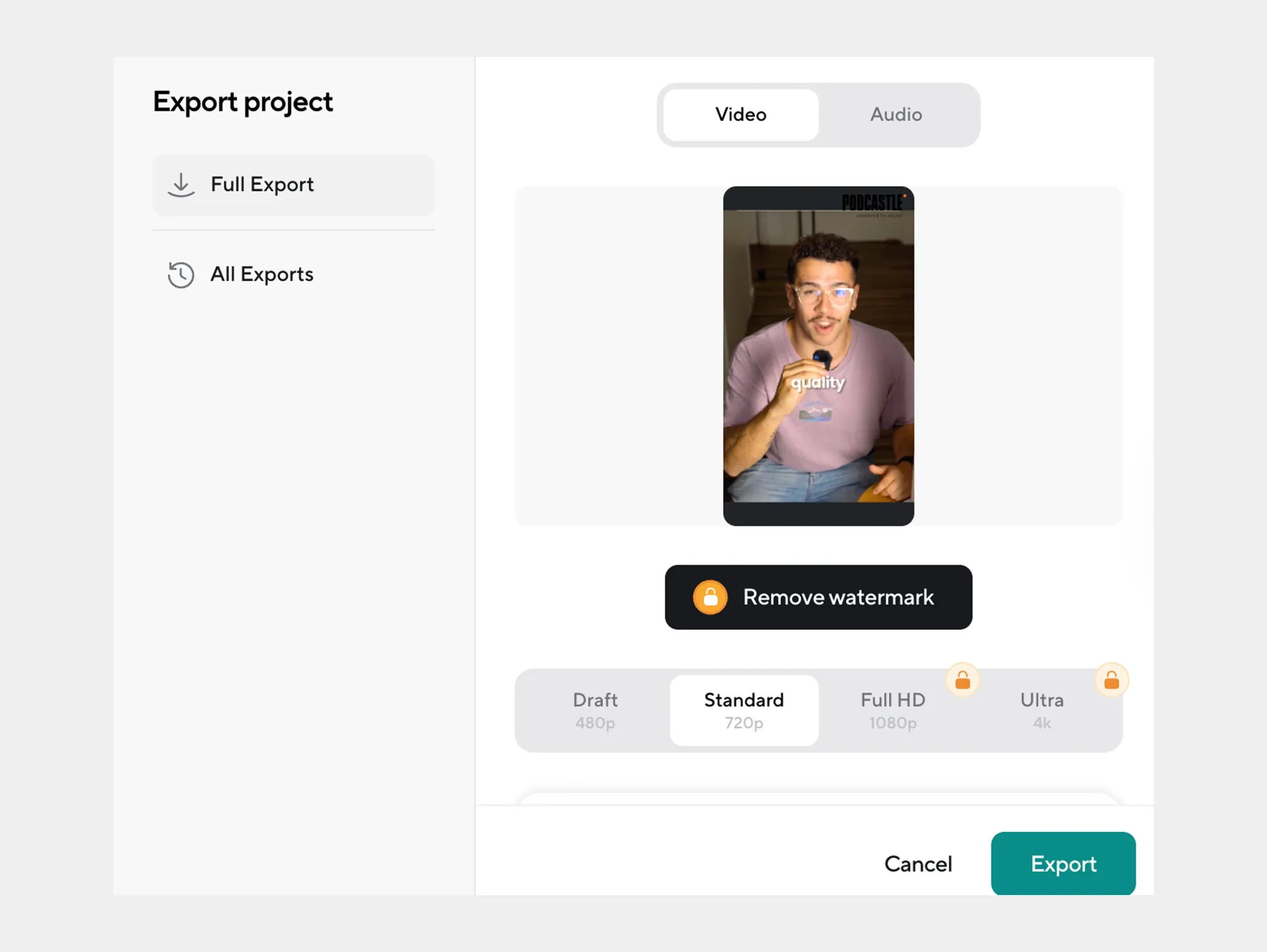
Task: Open the All Exports list
Action: [x=262, y=275]
